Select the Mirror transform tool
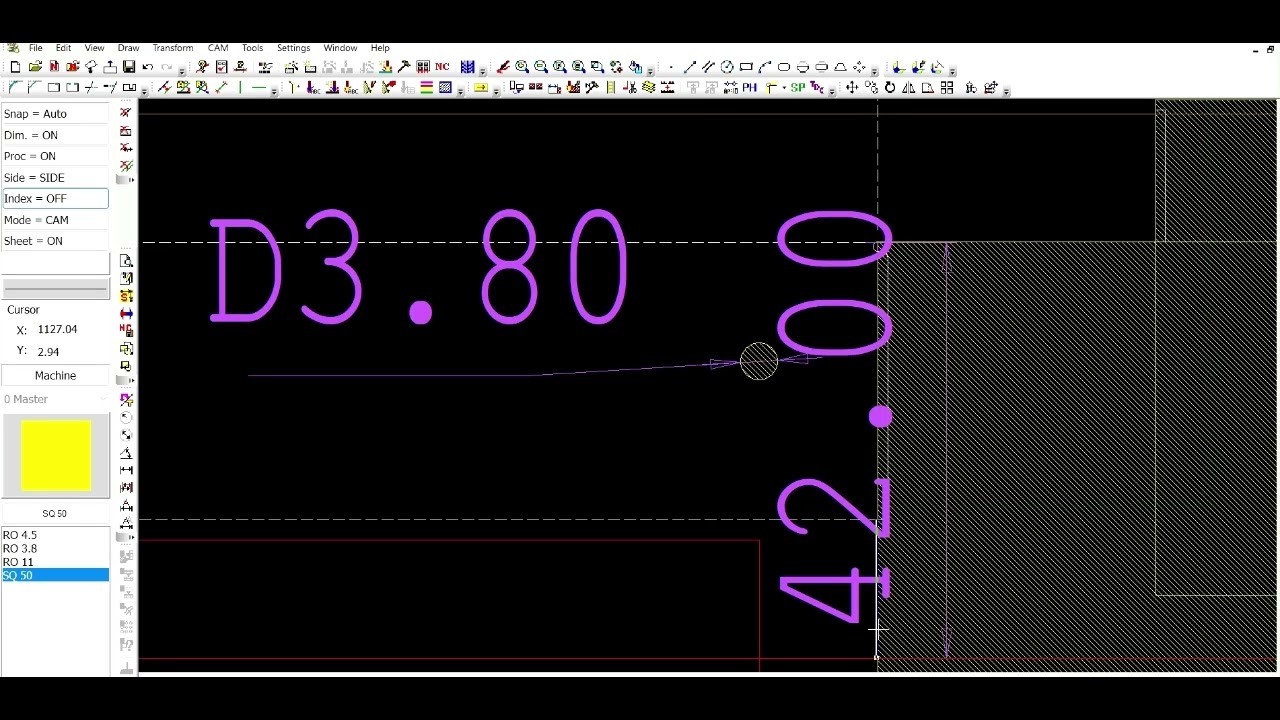Screen dimensions: 1280x720 tap(909, 88)
